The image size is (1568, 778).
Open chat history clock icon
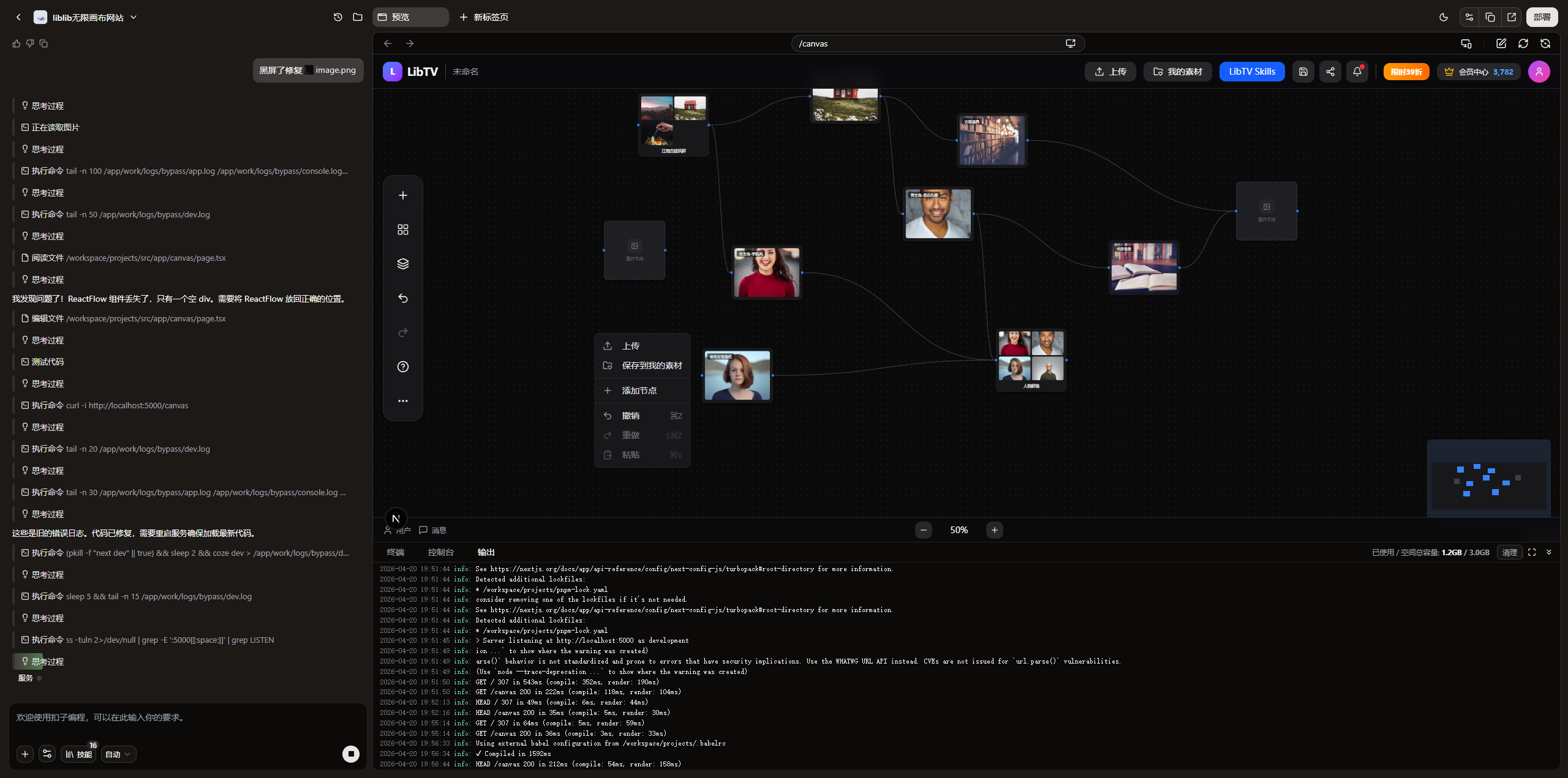coord(338,17)
